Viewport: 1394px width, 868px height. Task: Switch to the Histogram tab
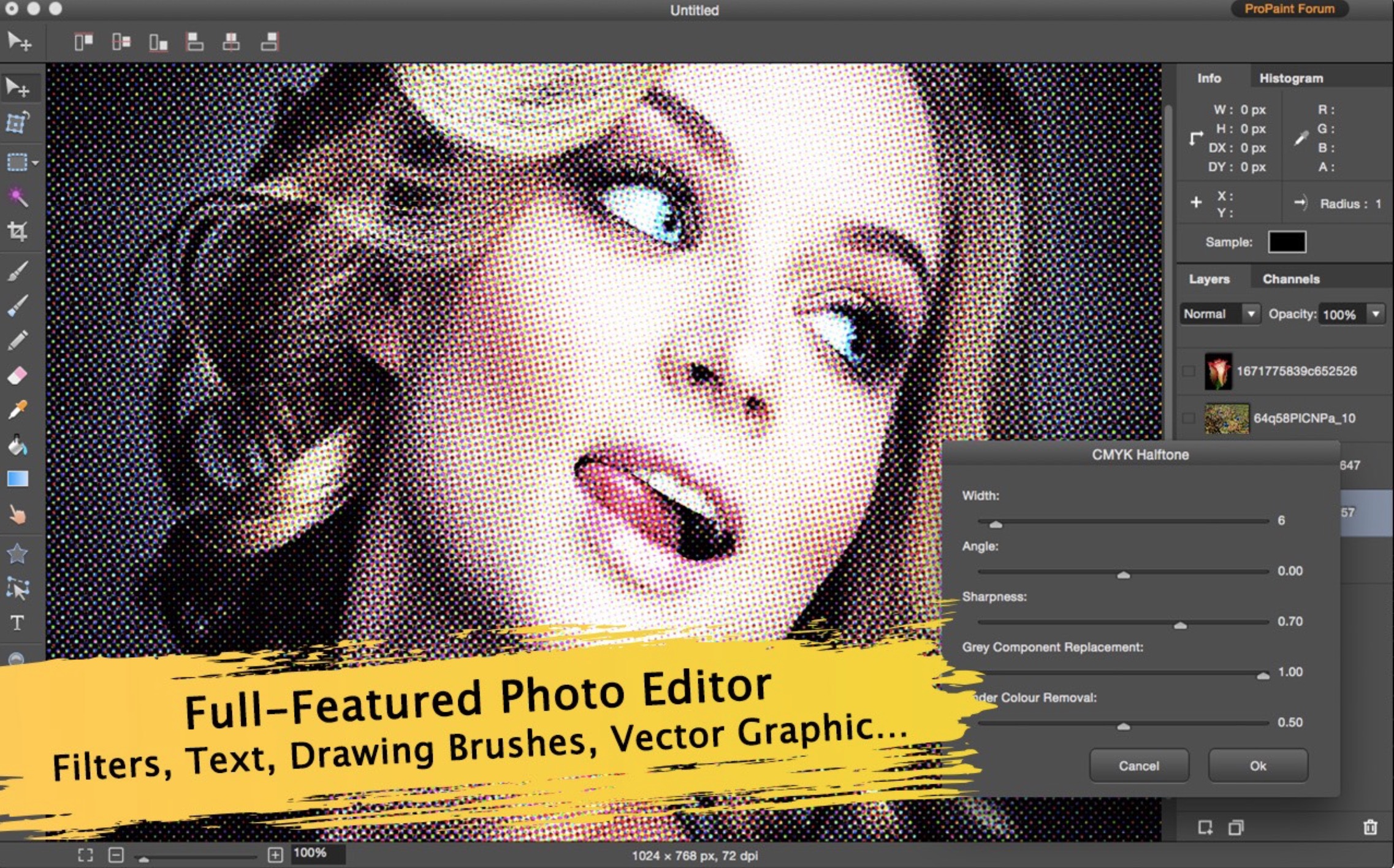[x=1290, y=78]
